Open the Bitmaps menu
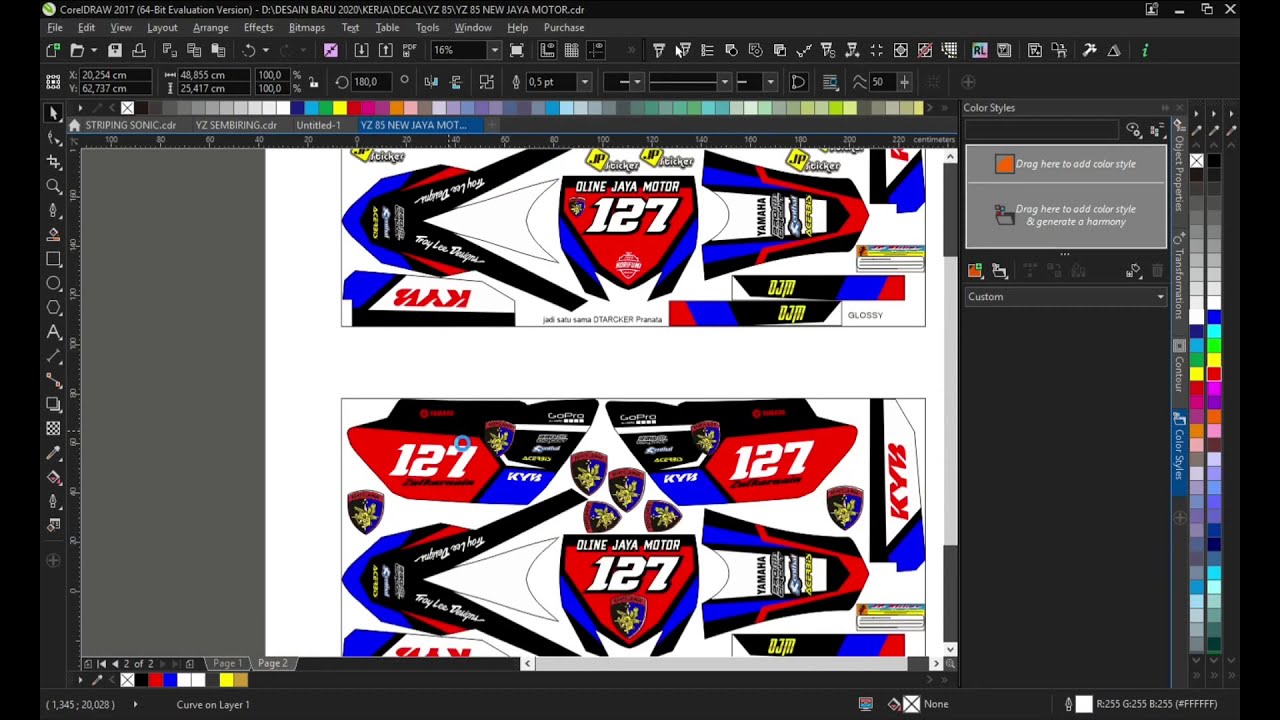The width and height of the screenshot is (1280, 720). [307, 27]
